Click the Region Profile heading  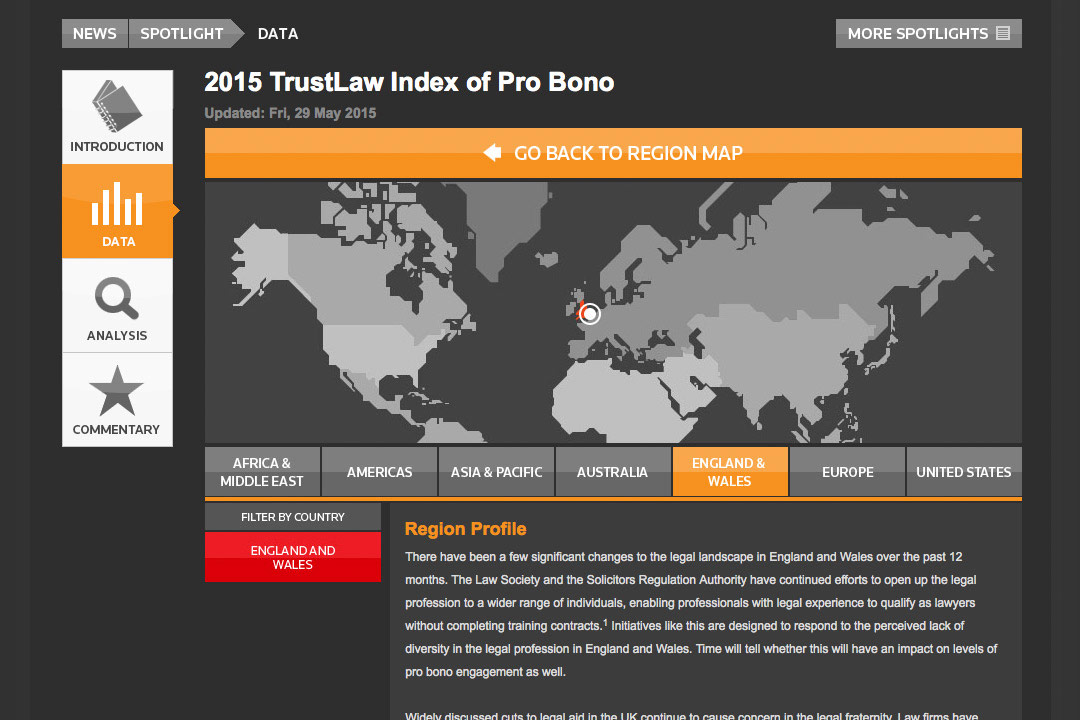[466, 529]
